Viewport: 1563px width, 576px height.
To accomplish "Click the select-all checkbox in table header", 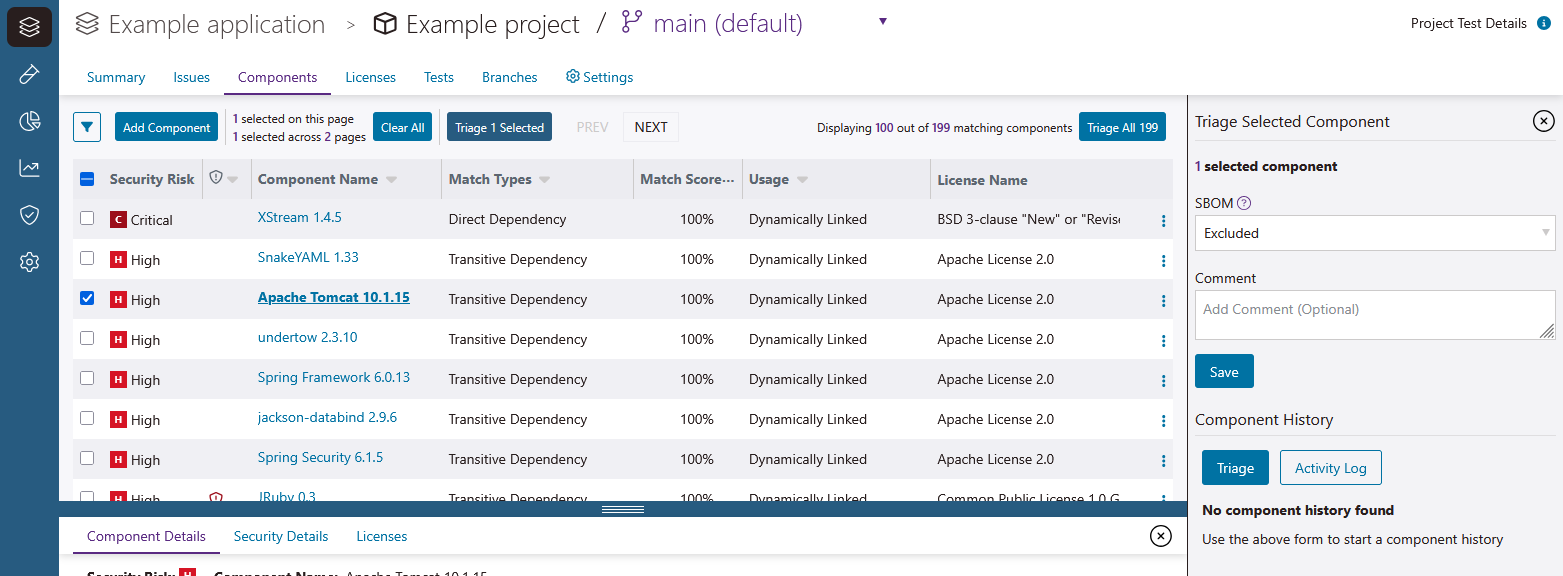I will 86,178.
